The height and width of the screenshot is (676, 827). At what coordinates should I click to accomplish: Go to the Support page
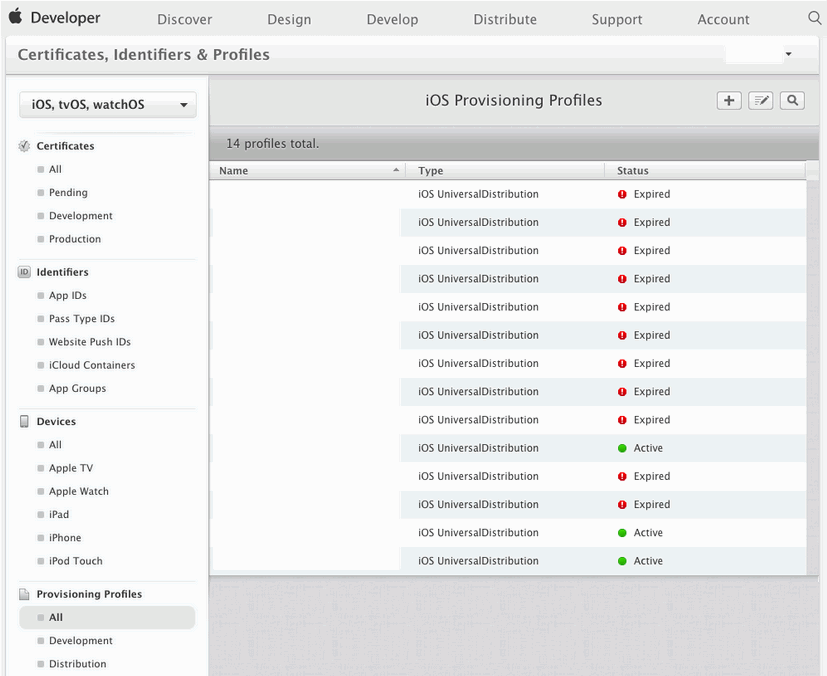point(617,20)
